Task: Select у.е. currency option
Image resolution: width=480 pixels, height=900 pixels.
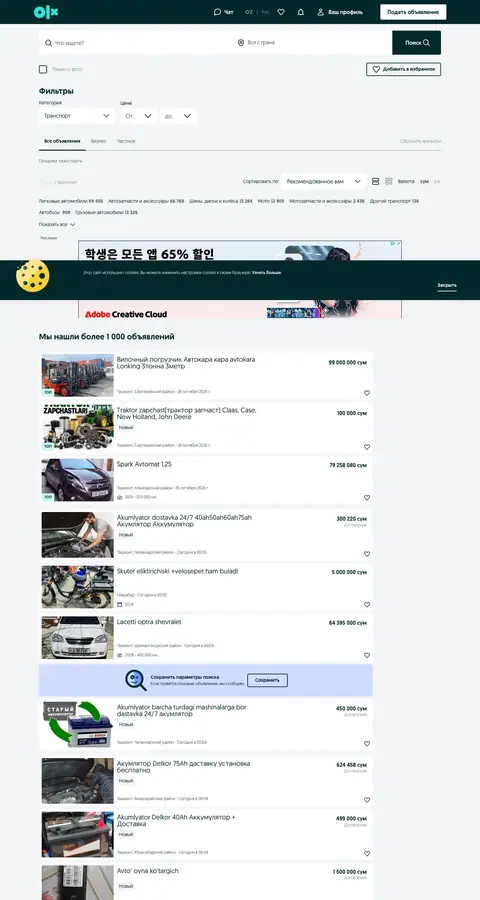Action: (437, 181)
